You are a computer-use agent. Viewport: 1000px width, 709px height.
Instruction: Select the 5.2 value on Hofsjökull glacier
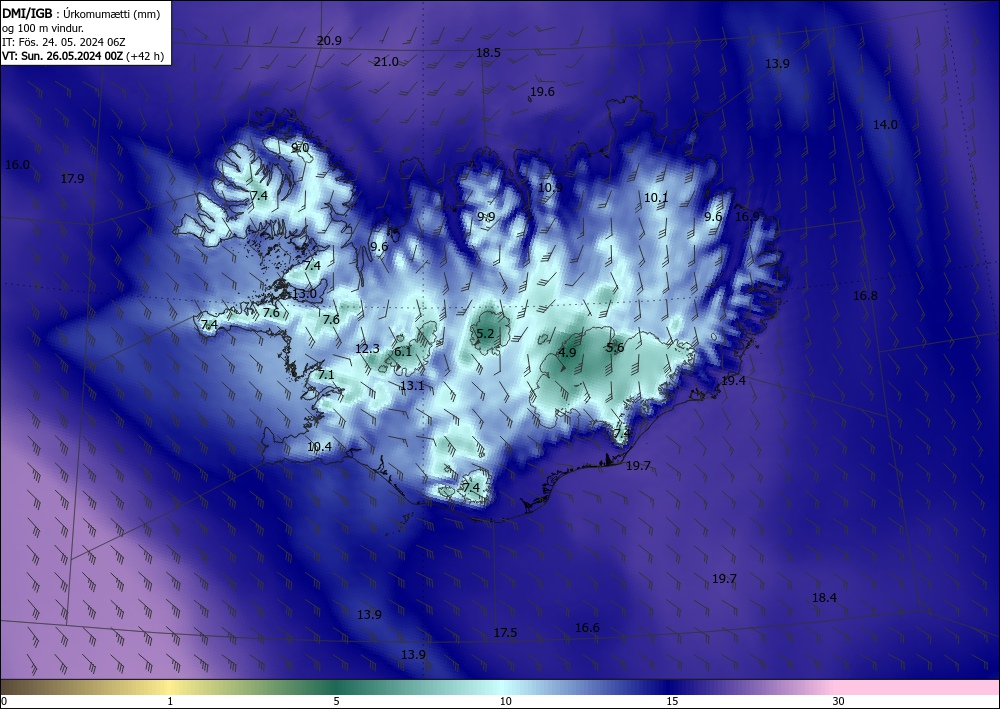click(485, 334)
